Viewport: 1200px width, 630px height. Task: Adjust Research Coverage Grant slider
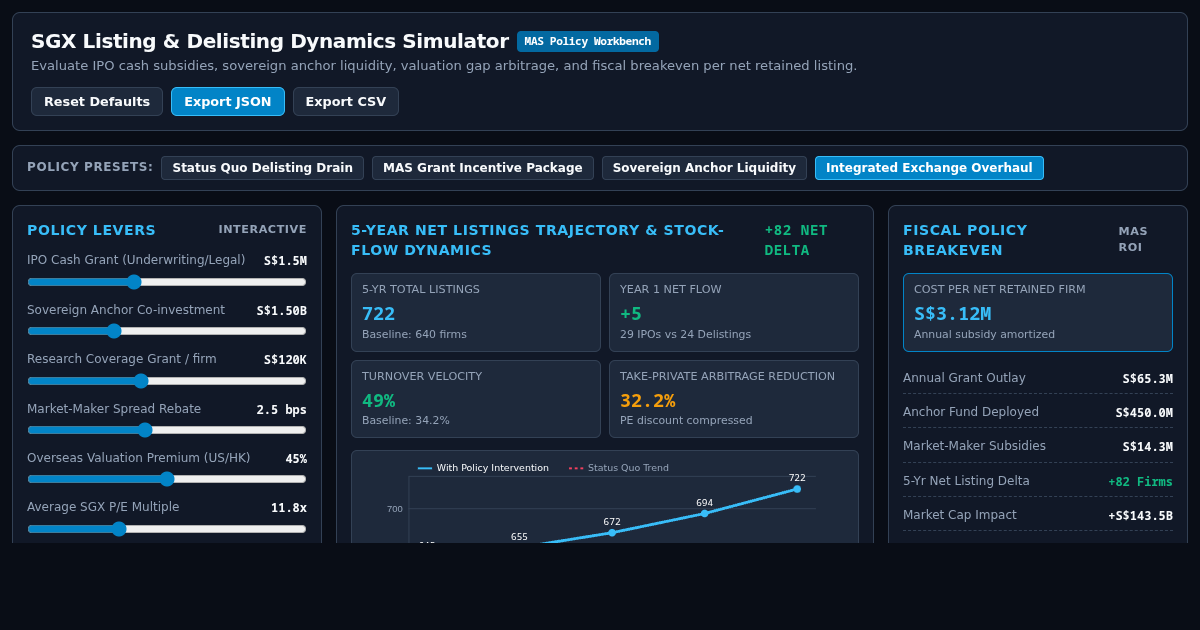167,381
